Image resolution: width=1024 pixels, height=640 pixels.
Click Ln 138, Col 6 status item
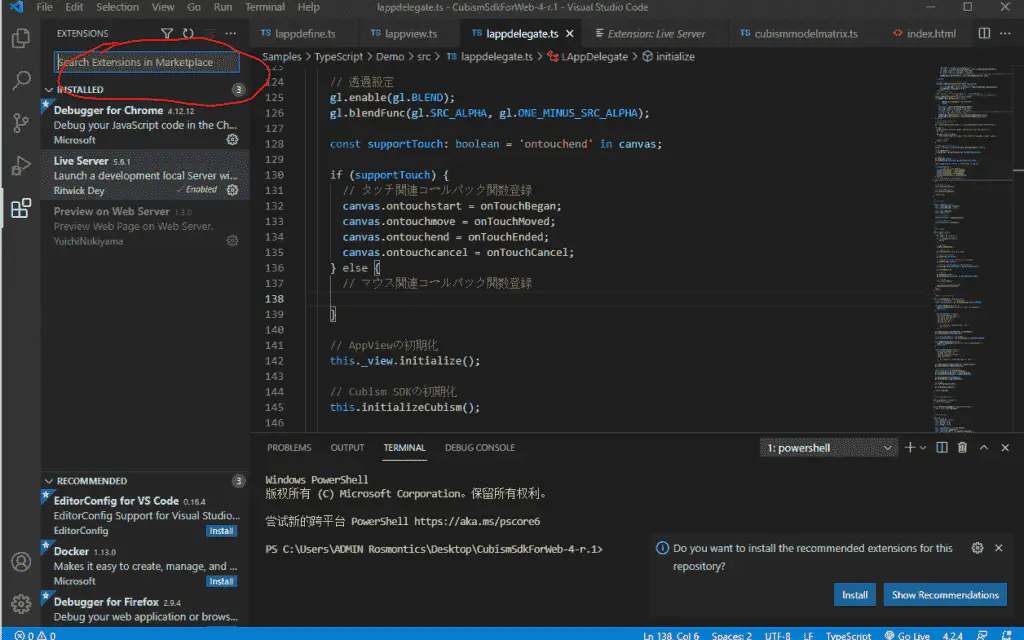(x=671, y=635)
